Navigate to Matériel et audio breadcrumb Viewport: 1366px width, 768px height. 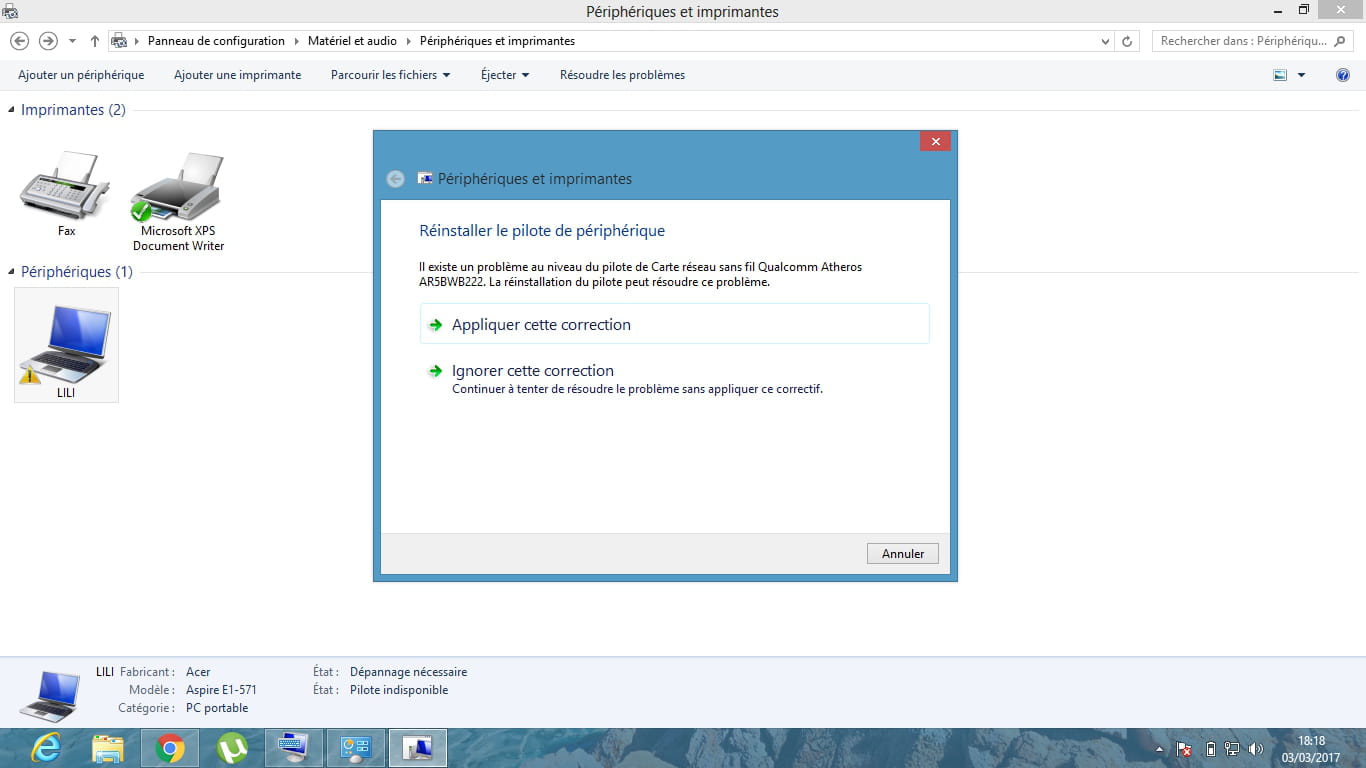coord(352,41)
